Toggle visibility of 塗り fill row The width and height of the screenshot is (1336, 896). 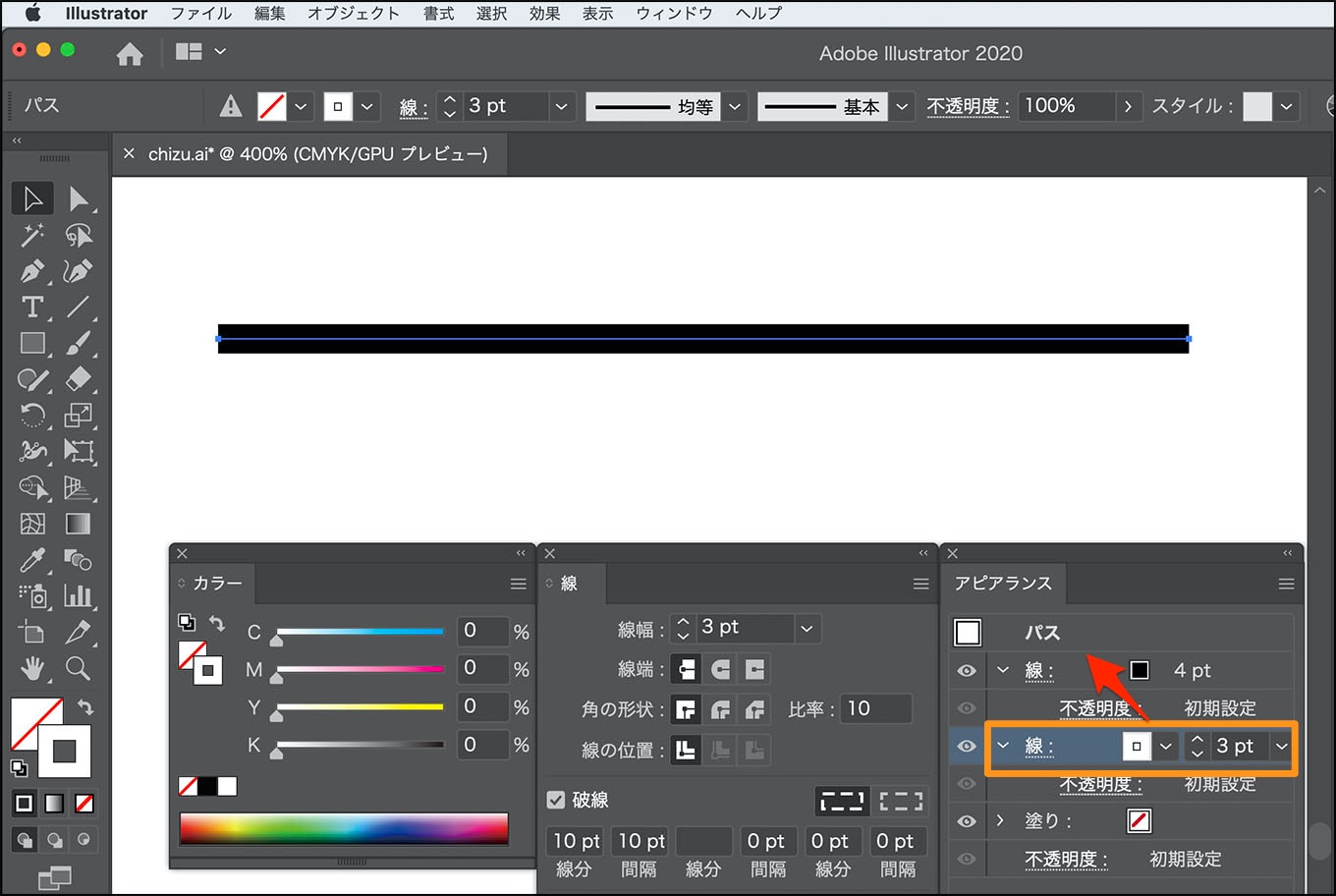pyautogui.click(x=967, y=821)
